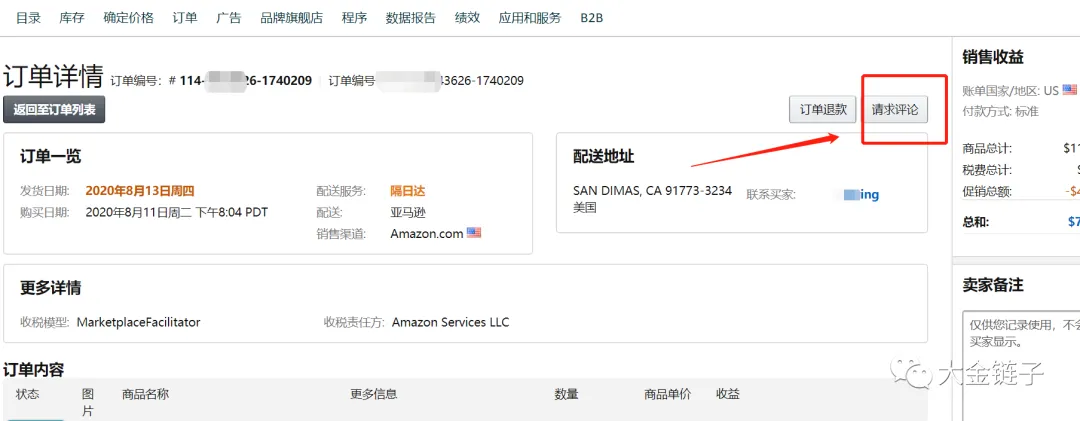Click the 订单退款 button
The height and width of the screenshot is (421, 1080).
(x=822, y=110)
